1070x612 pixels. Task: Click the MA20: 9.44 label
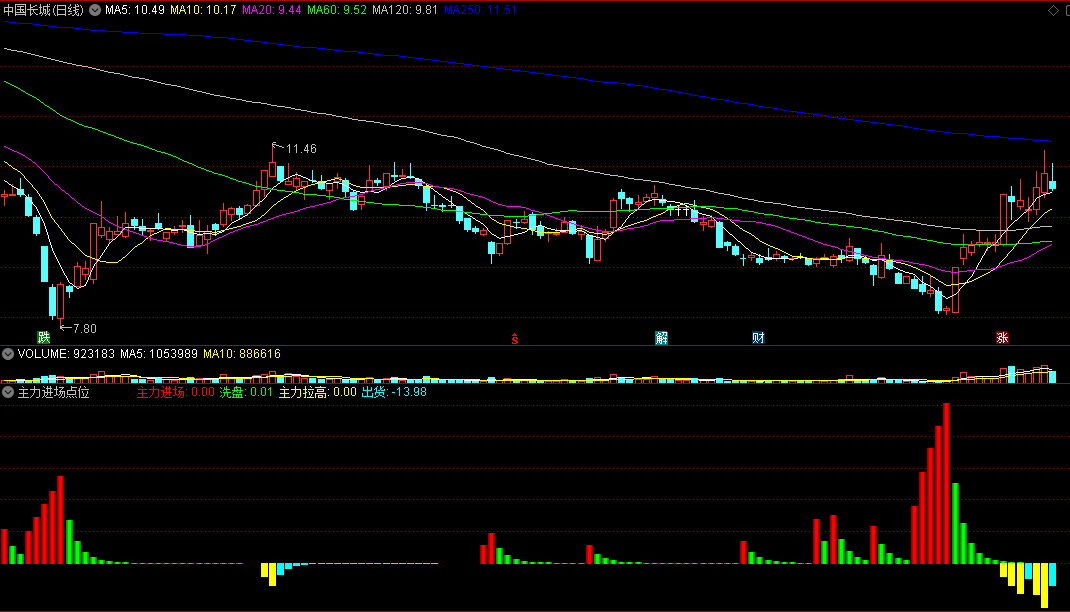click(272, 10)
